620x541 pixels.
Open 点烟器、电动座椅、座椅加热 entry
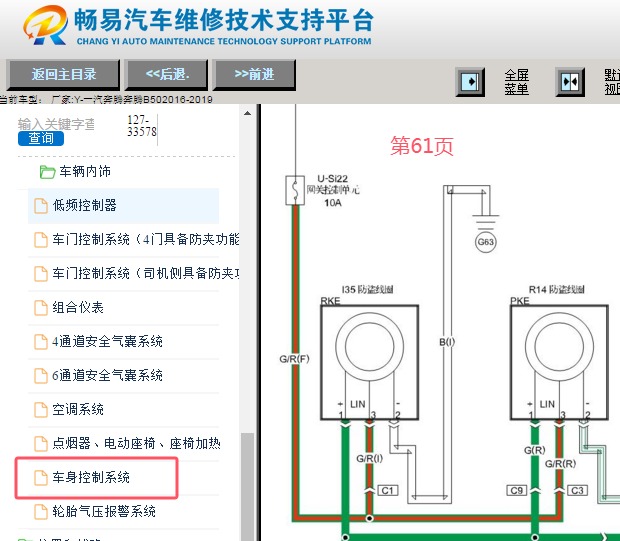136,444
